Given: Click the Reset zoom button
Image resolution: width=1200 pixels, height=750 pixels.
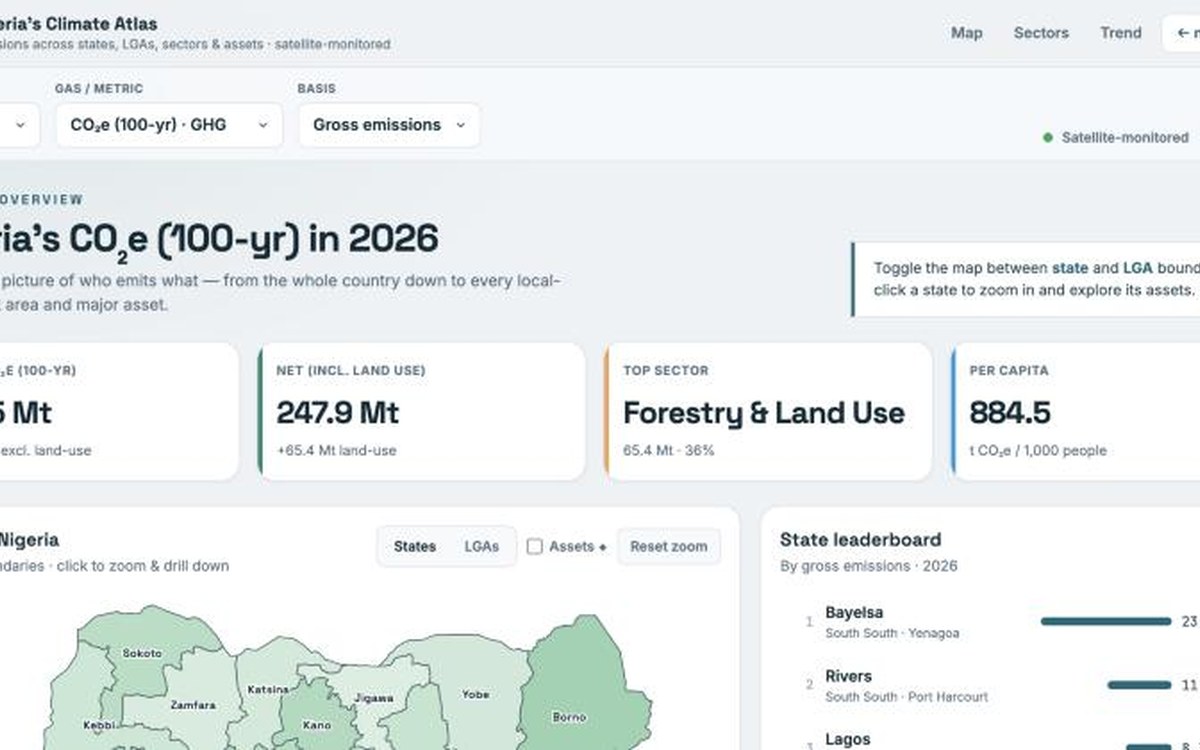Looking at the screenshot, I should pyautogui.click(x=669, y=547).
